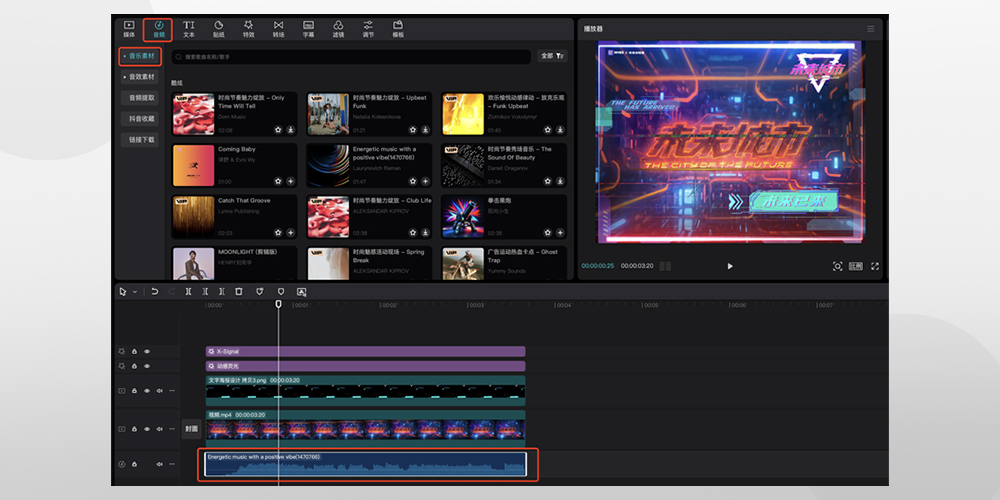Lock the X-Signal effect track
Viewport: 1000px width, 500px height.
(x=134, y=351)
